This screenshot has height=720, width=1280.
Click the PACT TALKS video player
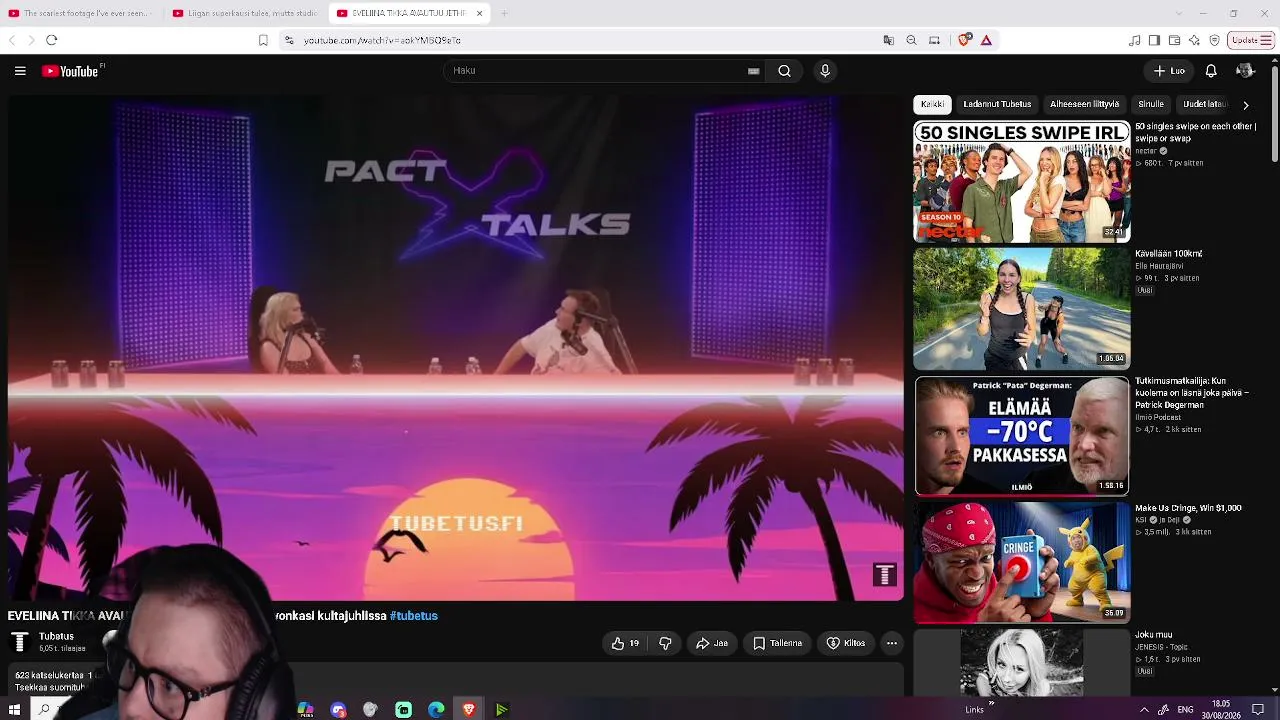(456, 348)
